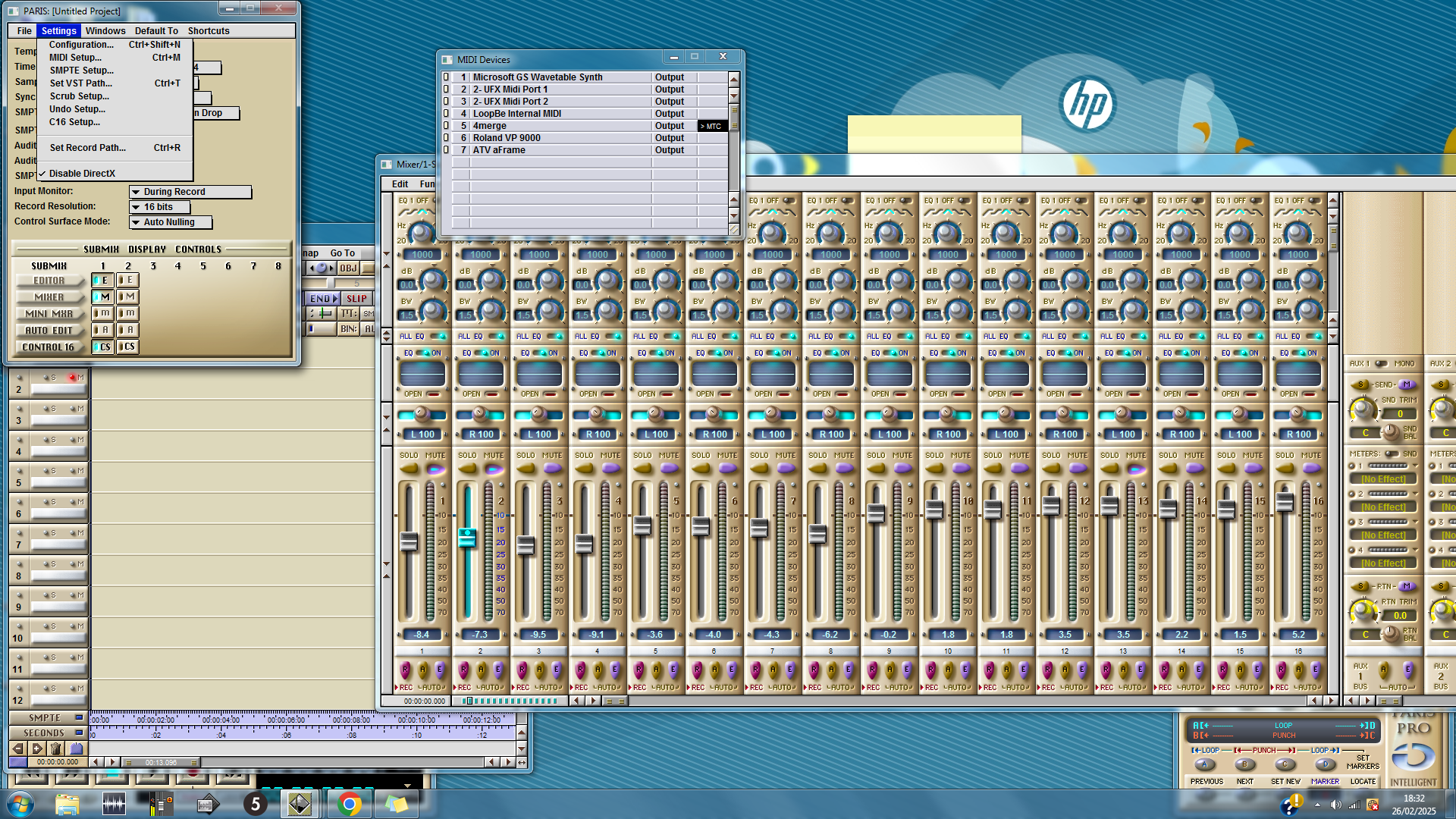Expand the MIXER submix display row

tap(49, 297)
